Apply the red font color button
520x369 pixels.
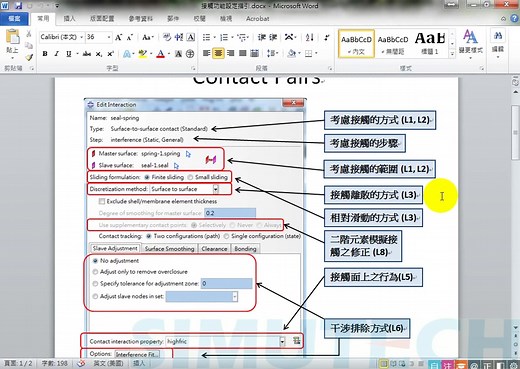(161, 54)
